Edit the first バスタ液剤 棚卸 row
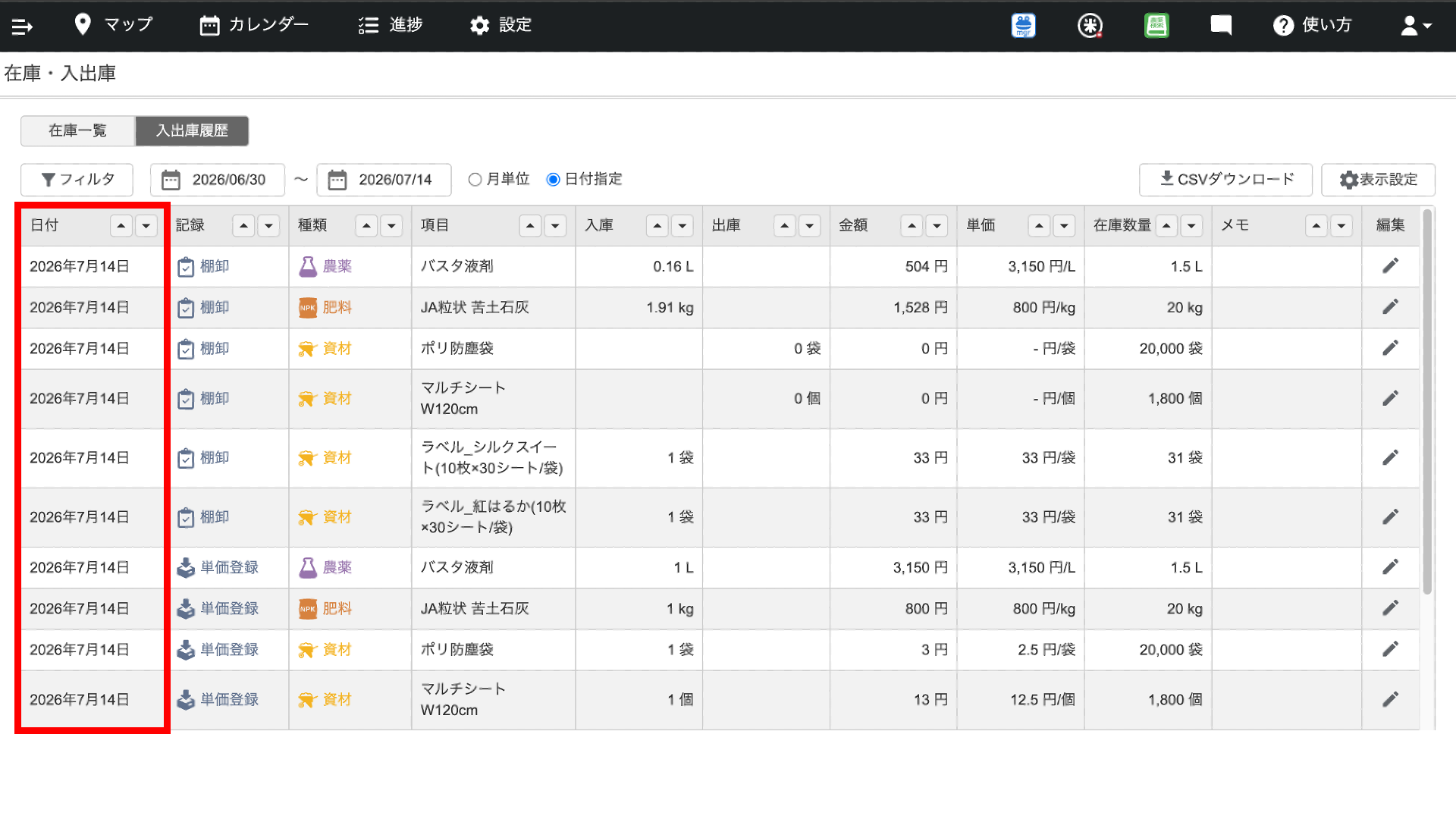Screen dimensions: 1456x819 tap(1390, 266)
